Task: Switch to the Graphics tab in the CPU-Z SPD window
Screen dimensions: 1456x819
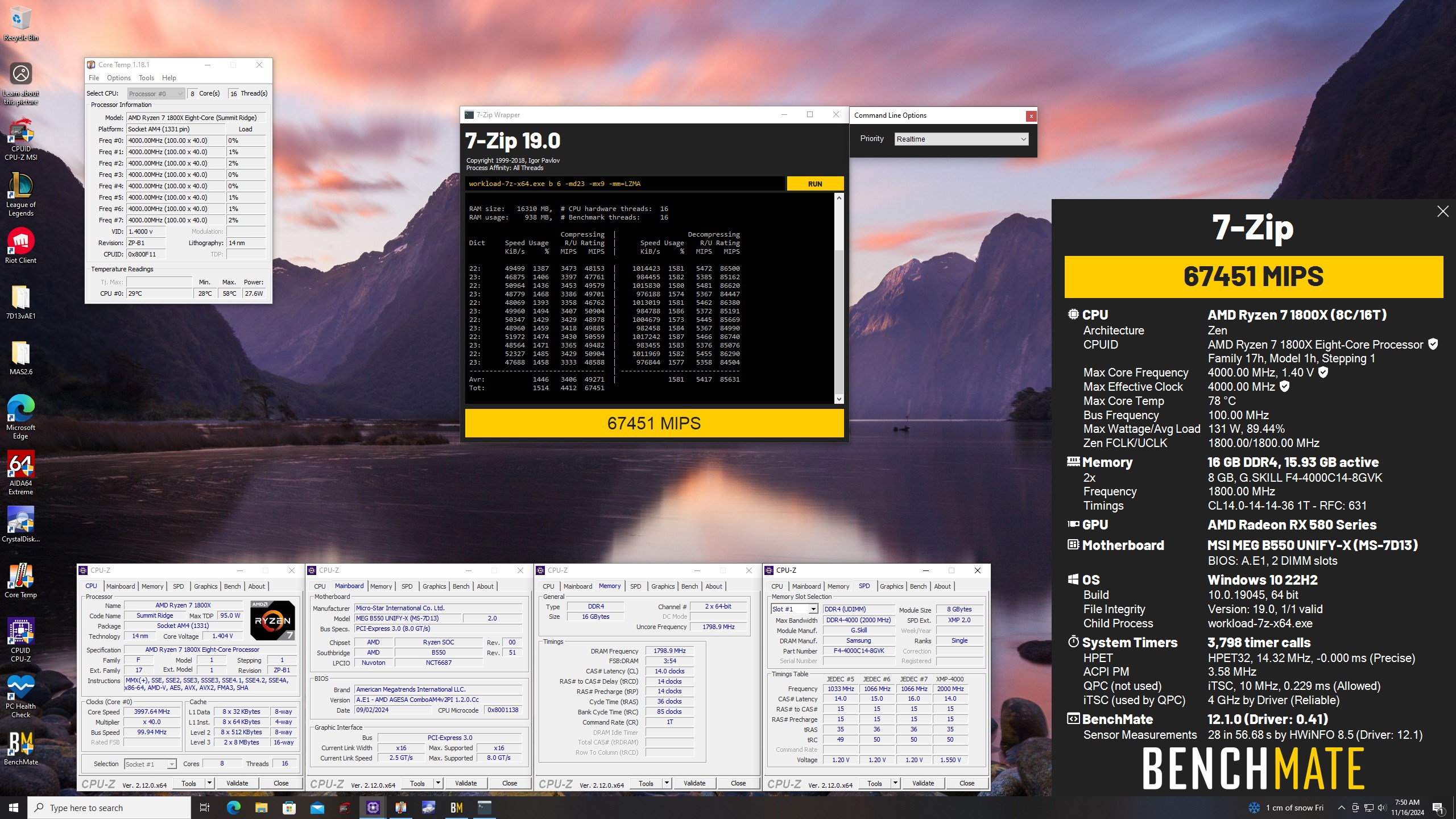Action: [891, 586]
